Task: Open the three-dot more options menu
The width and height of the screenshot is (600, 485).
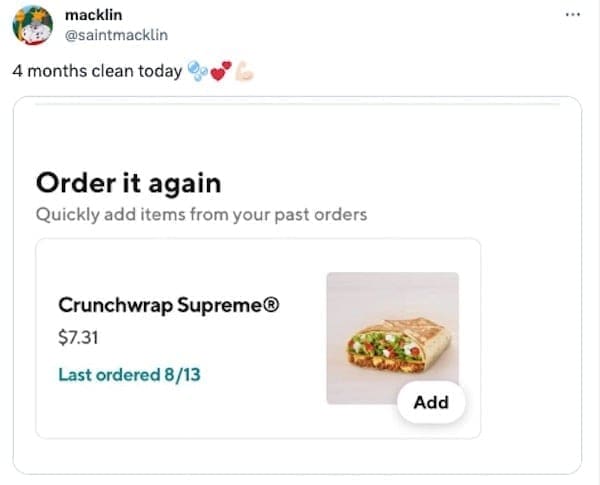Action: 572,17
